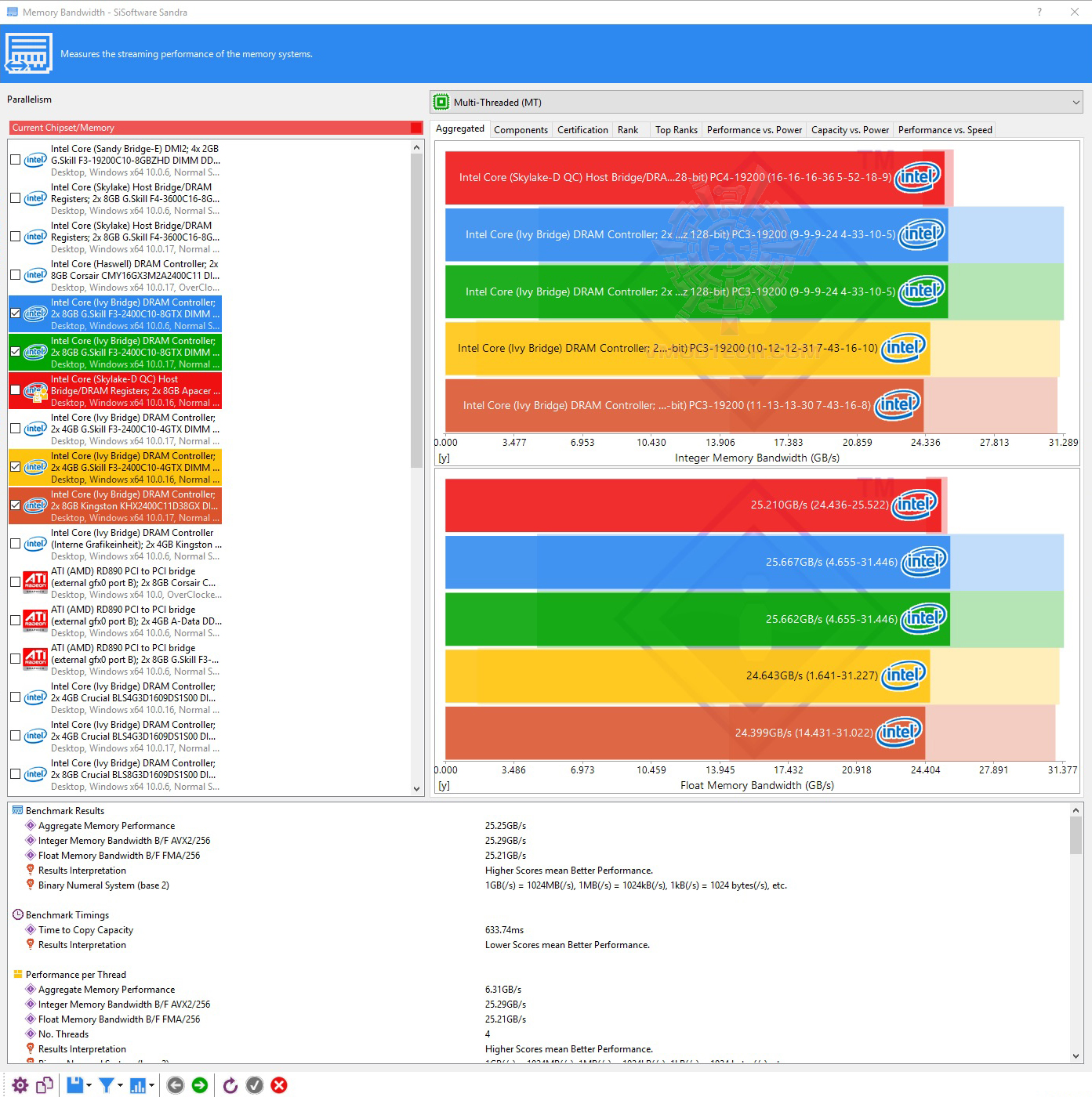Screen dimensions: 1092x1097
Task: Click the blue funnel filter icon
Action: click(x=107, y=1085)
